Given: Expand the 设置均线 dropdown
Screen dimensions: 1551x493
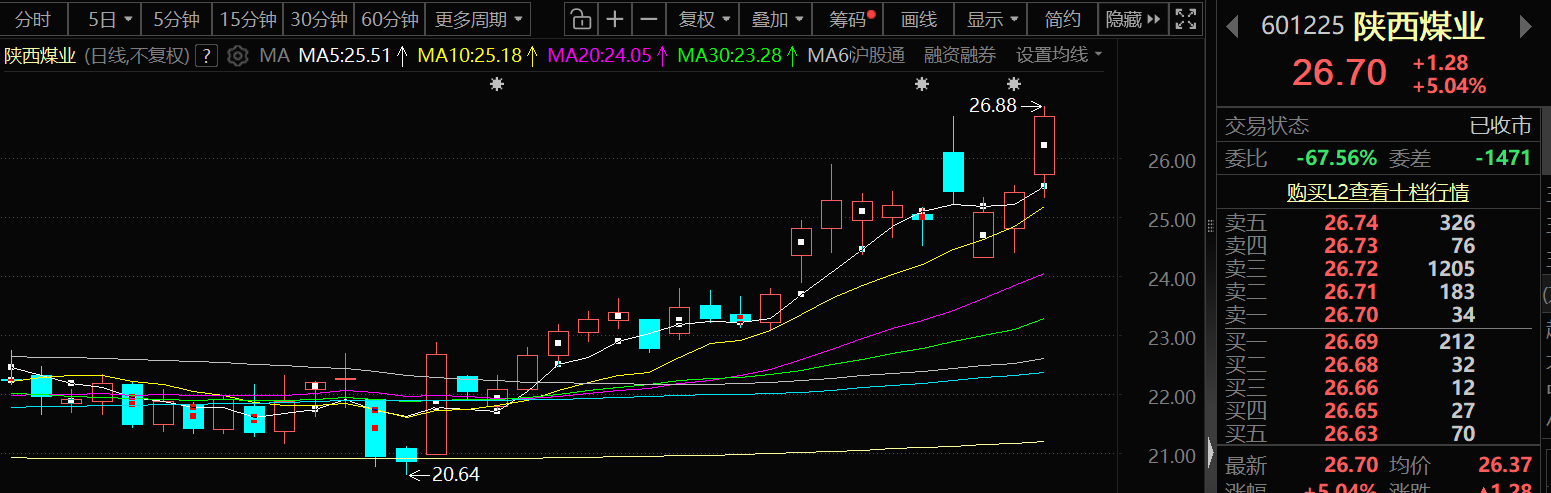Looking at the screenshot, I should 1059,55.
